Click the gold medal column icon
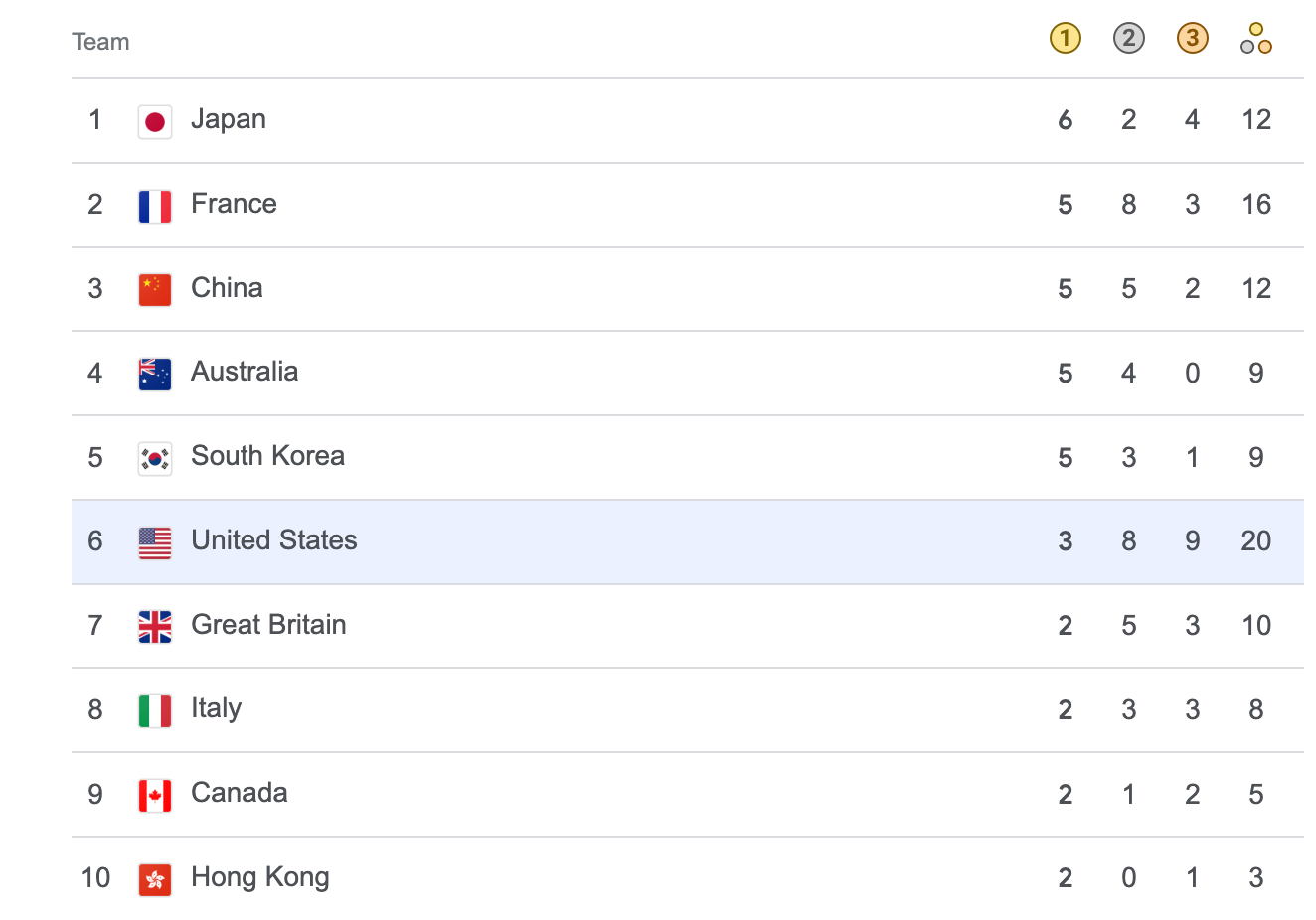Viewport: 1316px width, 920px height. tap(1065, 39)
